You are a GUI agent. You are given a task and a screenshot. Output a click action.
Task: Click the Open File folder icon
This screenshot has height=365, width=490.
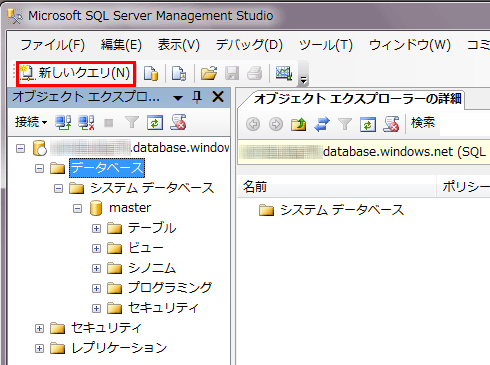point(209,73)
